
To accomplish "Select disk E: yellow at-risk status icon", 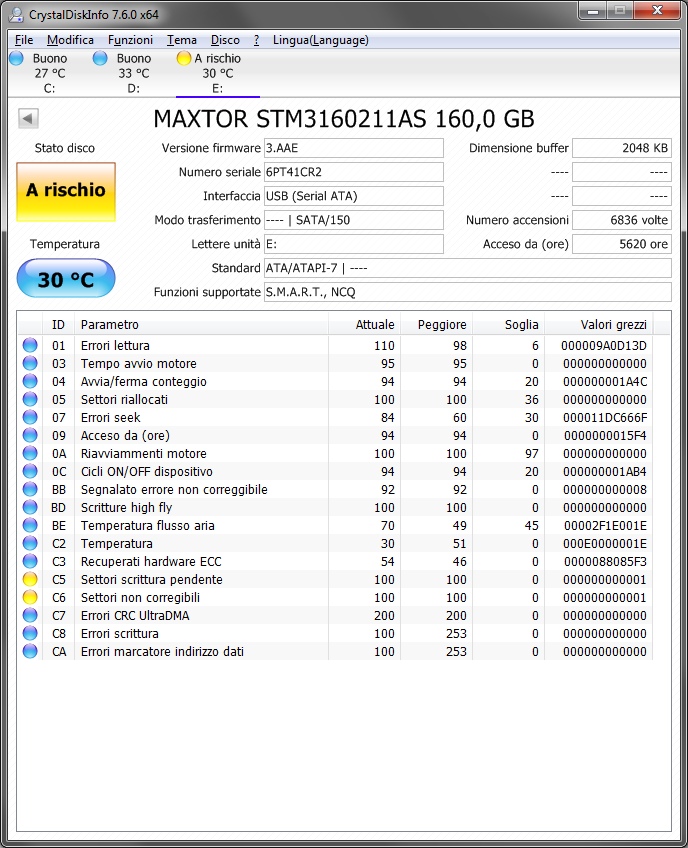I will coord(184,59).
